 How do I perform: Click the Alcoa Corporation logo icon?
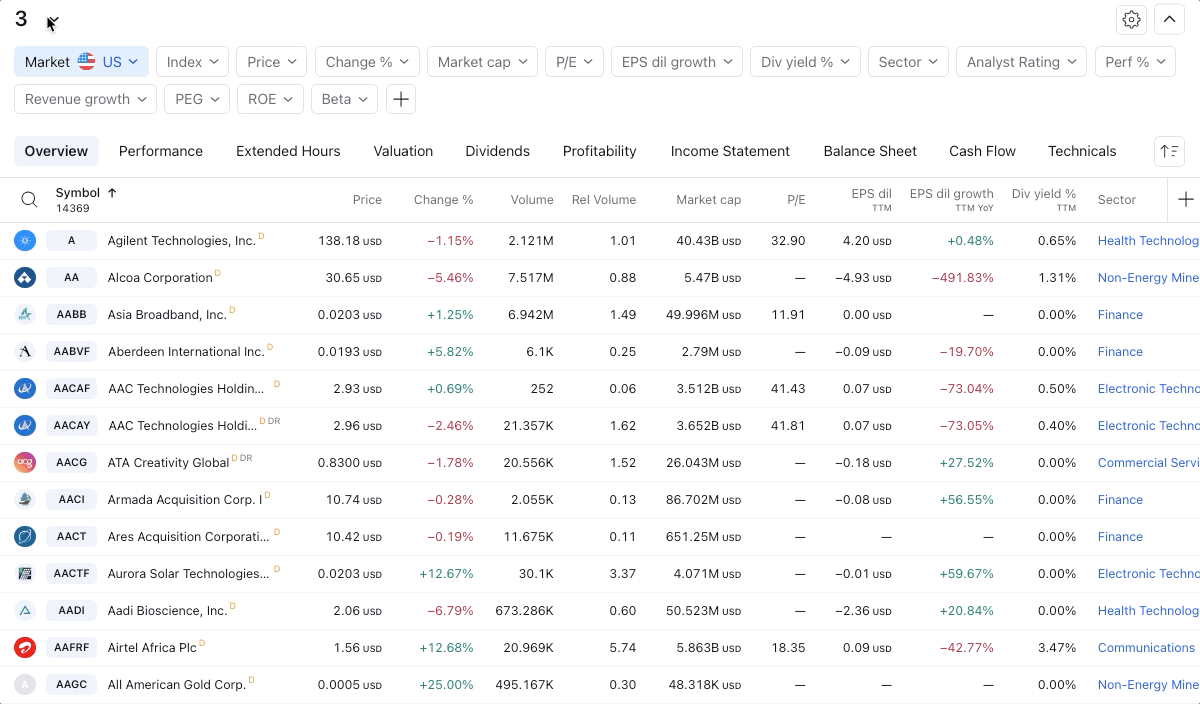[25, 278]
